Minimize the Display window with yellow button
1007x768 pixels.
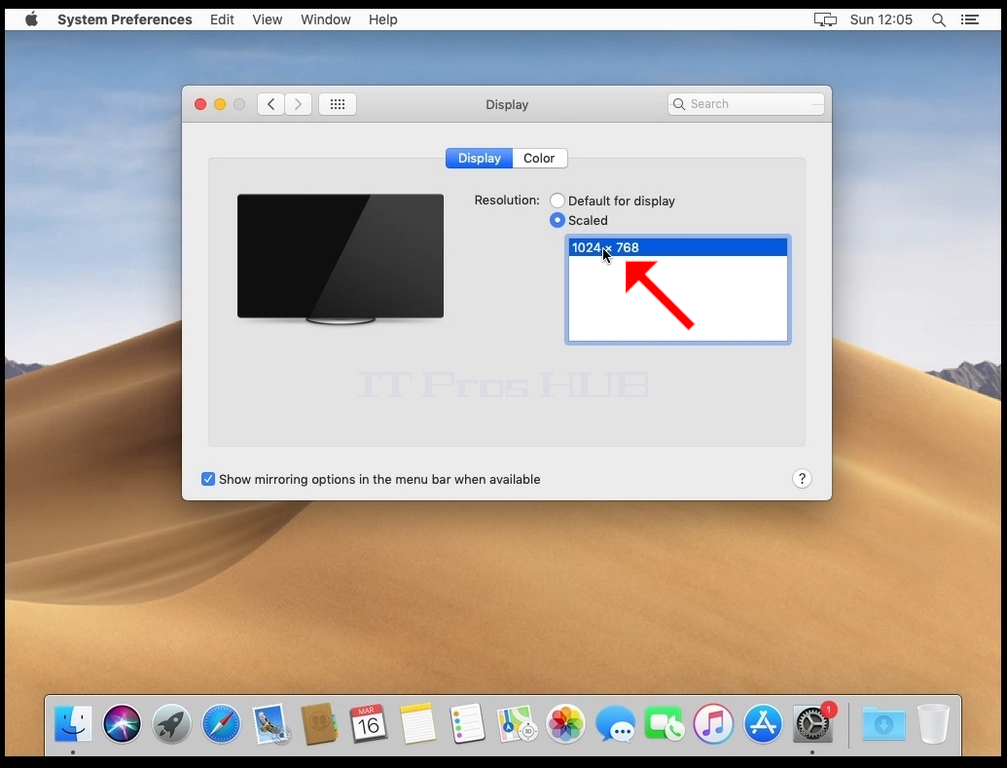point(220,104)
